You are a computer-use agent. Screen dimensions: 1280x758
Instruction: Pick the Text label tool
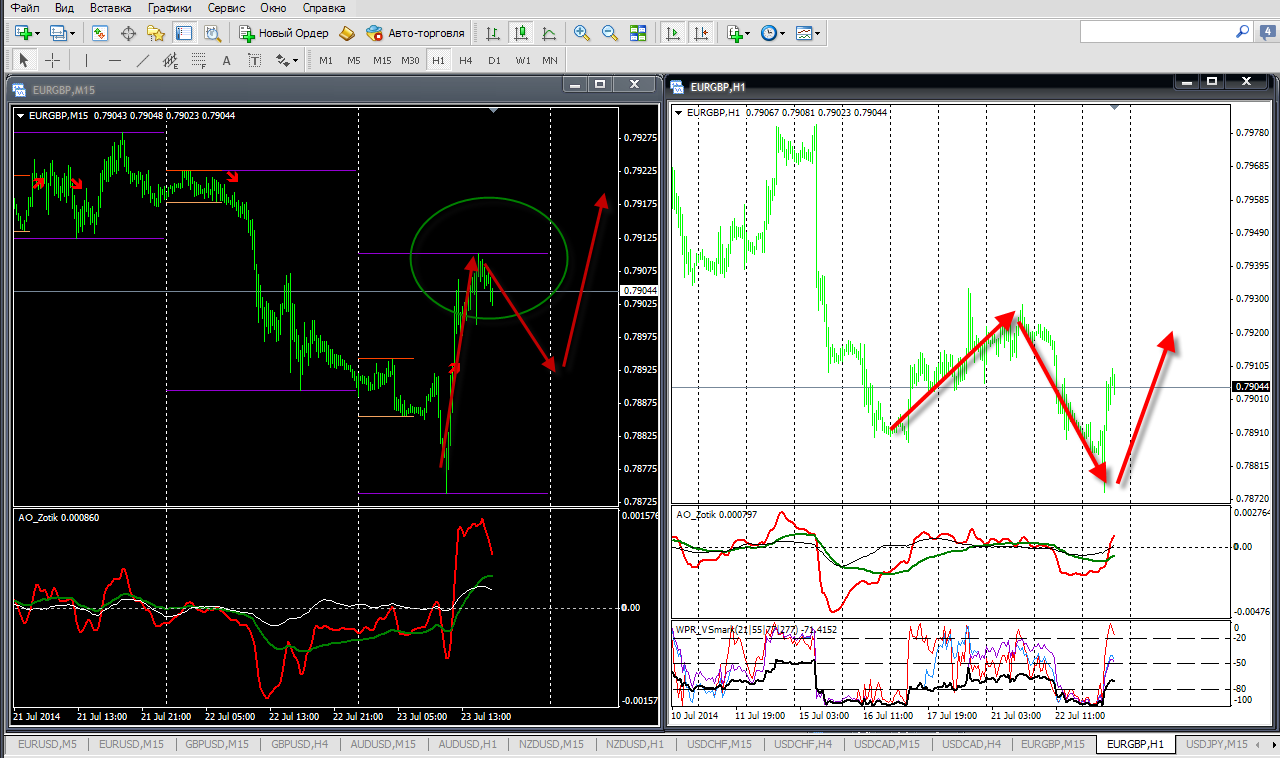[226, 60]
